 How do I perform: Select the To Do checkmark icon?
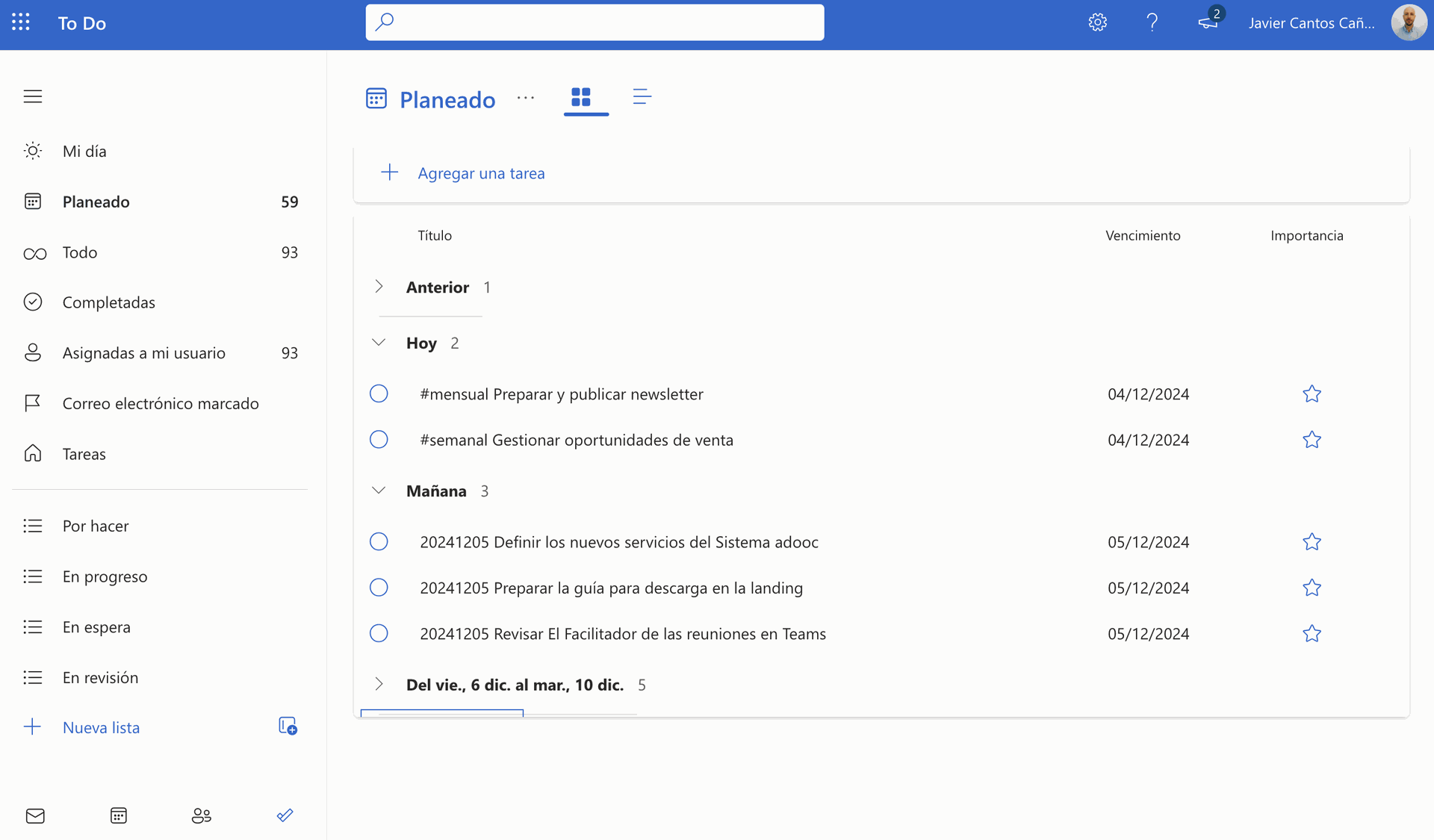(285, 815)
